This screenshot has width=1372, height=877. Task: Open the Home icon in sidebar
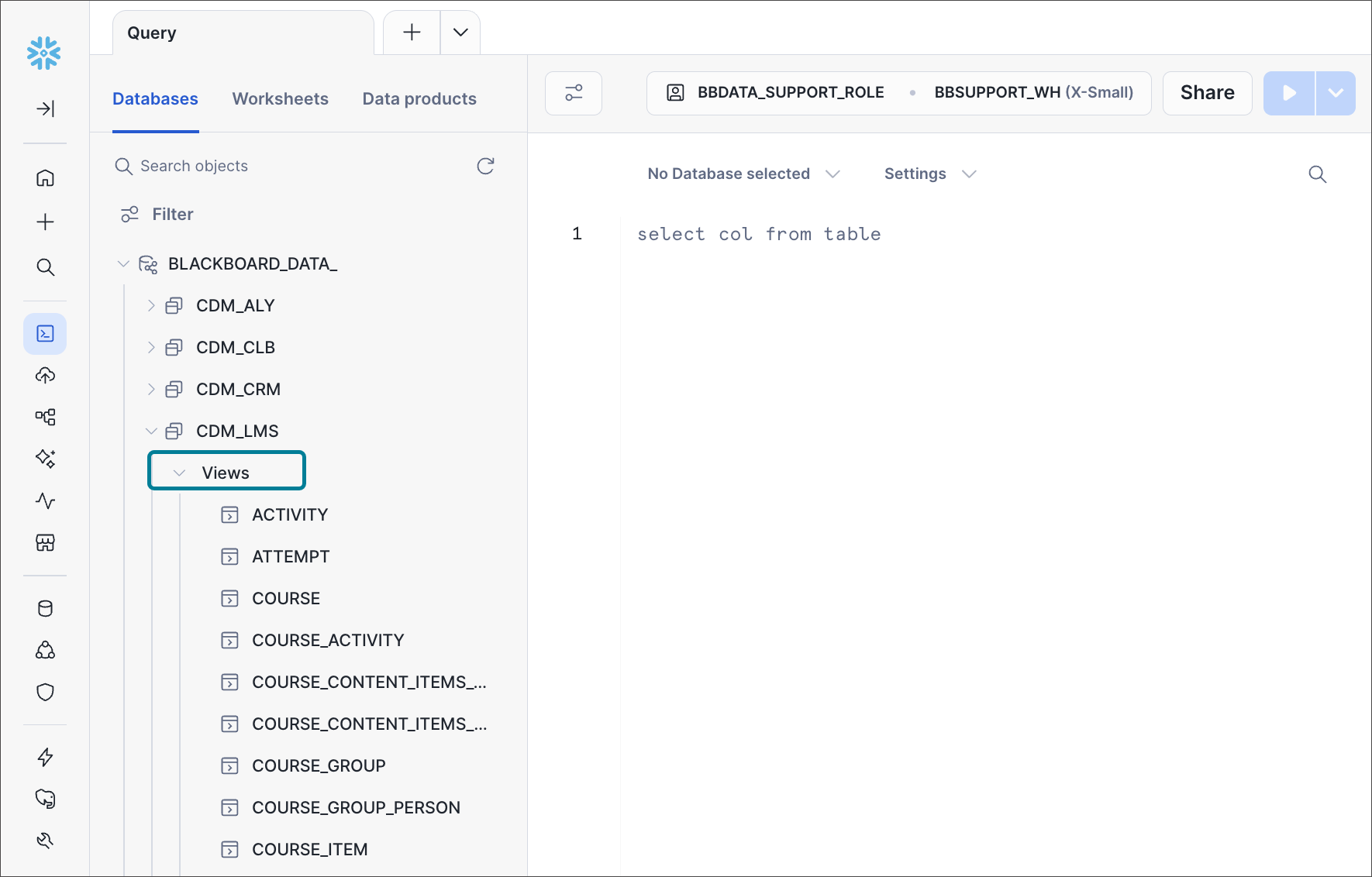click(45, 178)
